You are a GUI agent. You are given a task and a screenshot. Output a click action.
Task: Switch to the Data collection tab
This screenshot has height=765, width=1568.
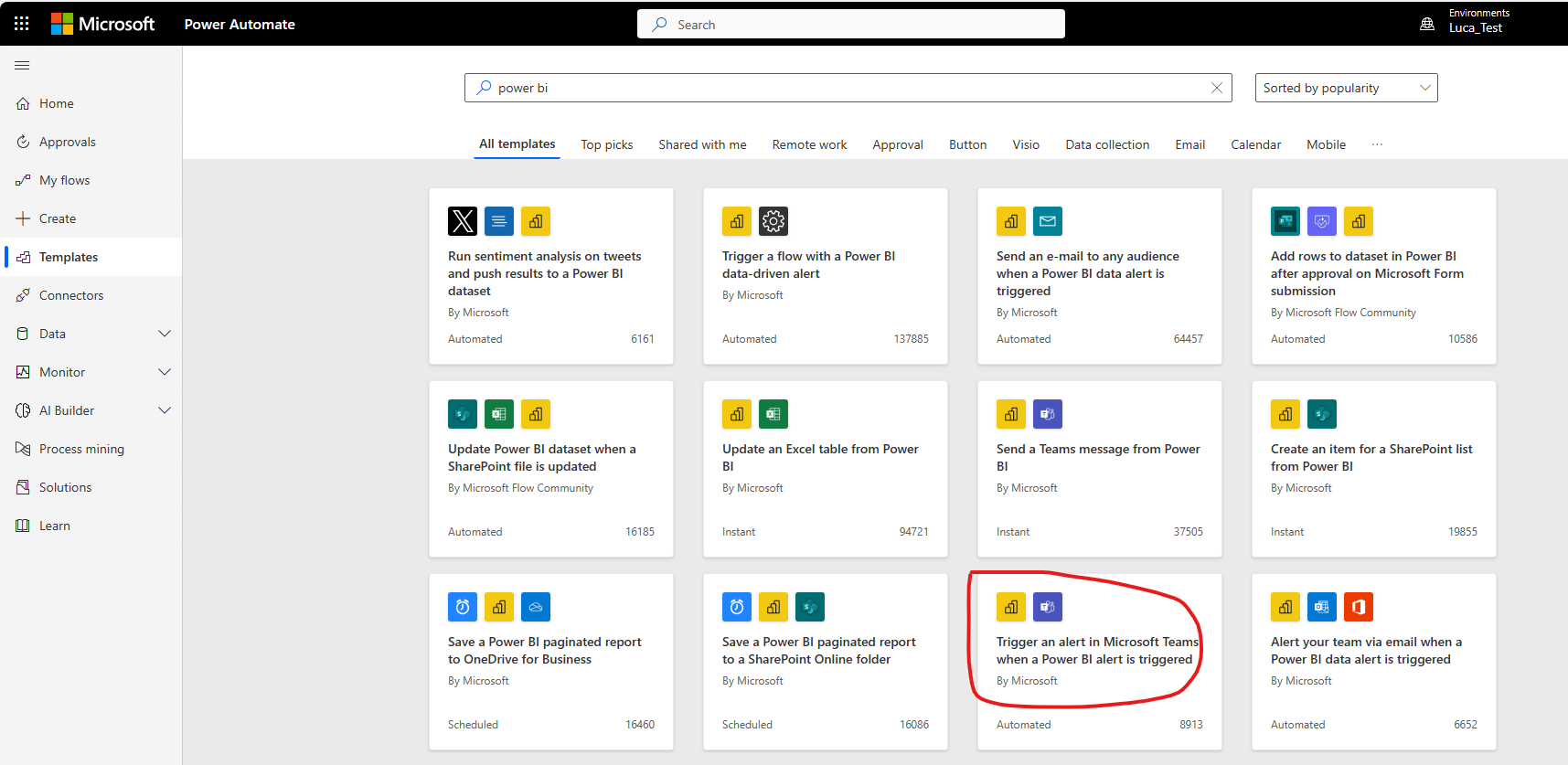[x=1107, y=144]
